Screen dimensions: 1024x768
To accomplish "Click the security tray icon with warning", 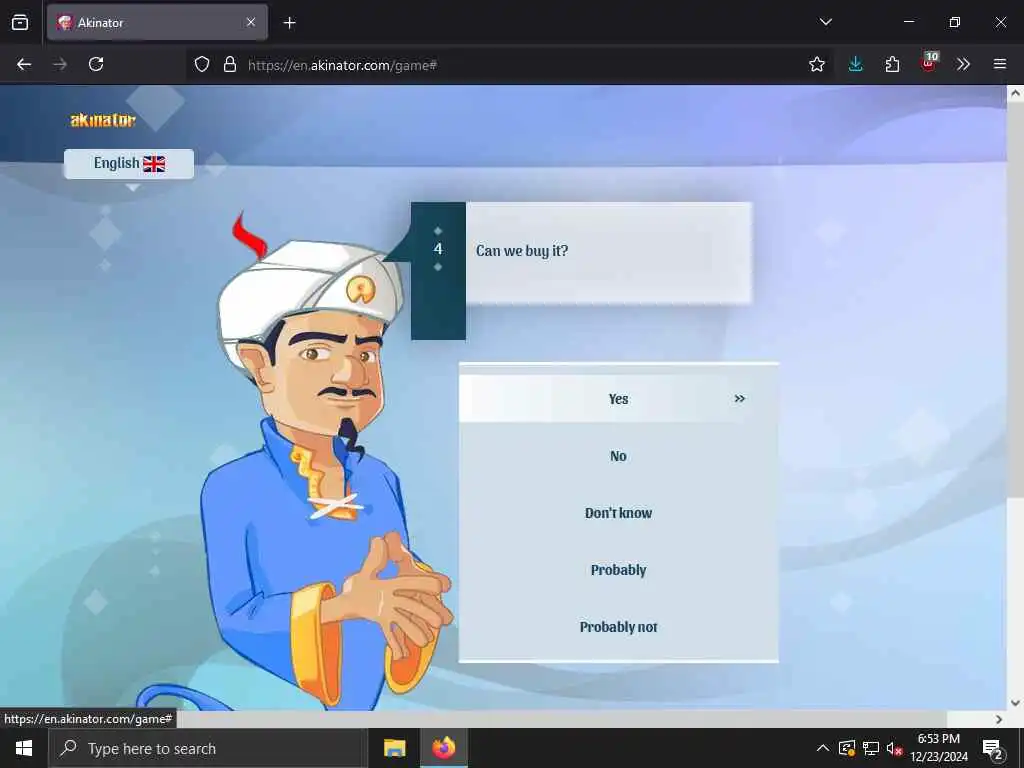I will 847,748.
